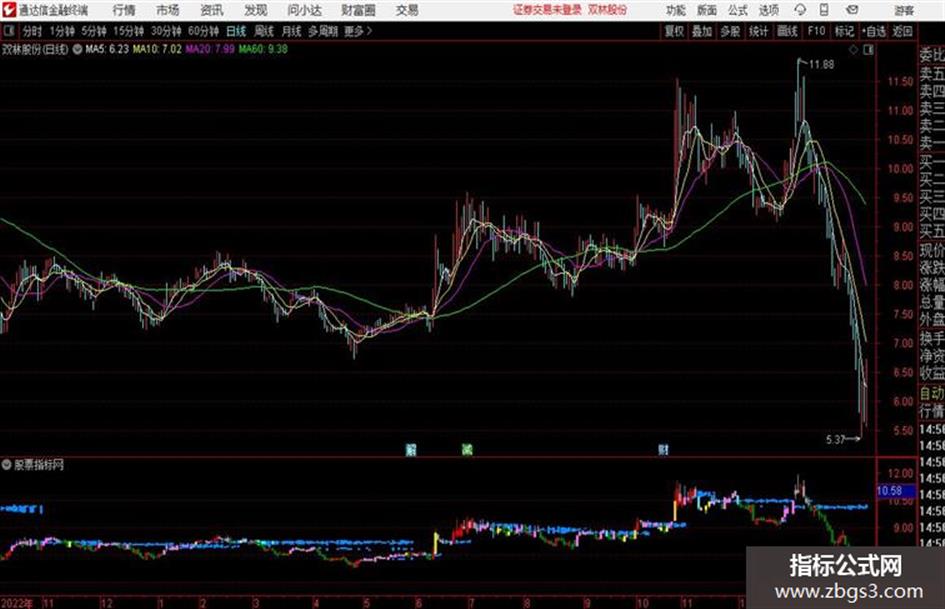The width and height of the screenshot is (945, 609).
Task: Open the 行情 menu
Action: point(124,10)
